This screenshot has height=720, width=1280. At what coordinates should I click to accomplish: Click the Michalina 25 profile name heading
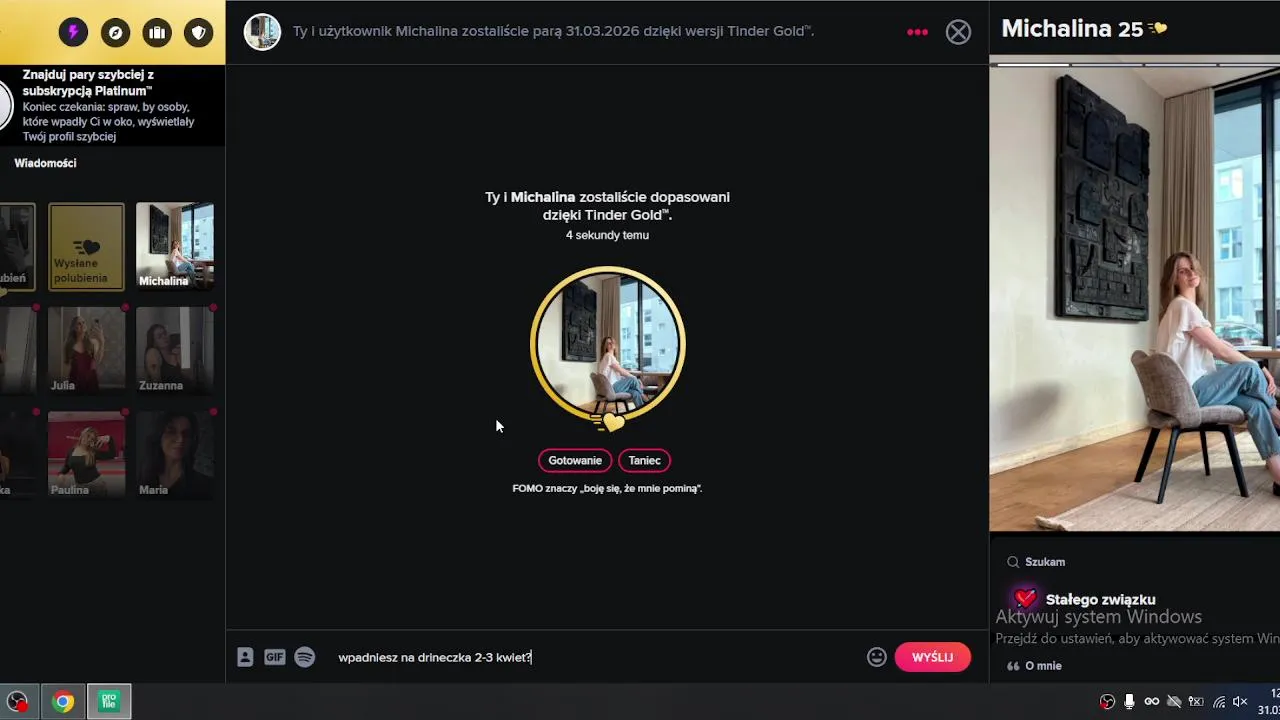click(1072, 29)
